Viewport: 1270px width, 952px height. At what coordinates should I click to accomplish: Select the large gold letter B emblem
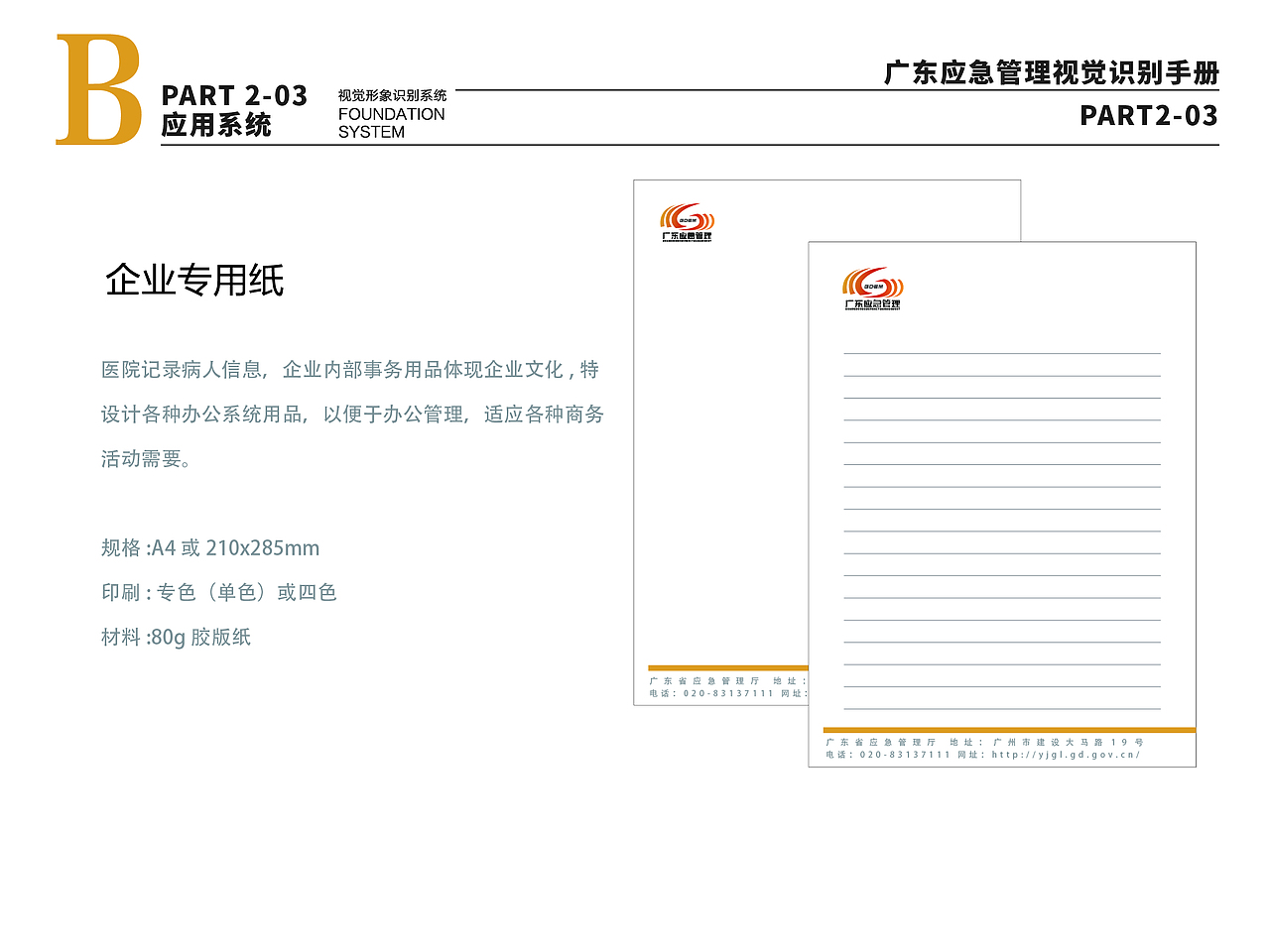[x=102, y=89]
